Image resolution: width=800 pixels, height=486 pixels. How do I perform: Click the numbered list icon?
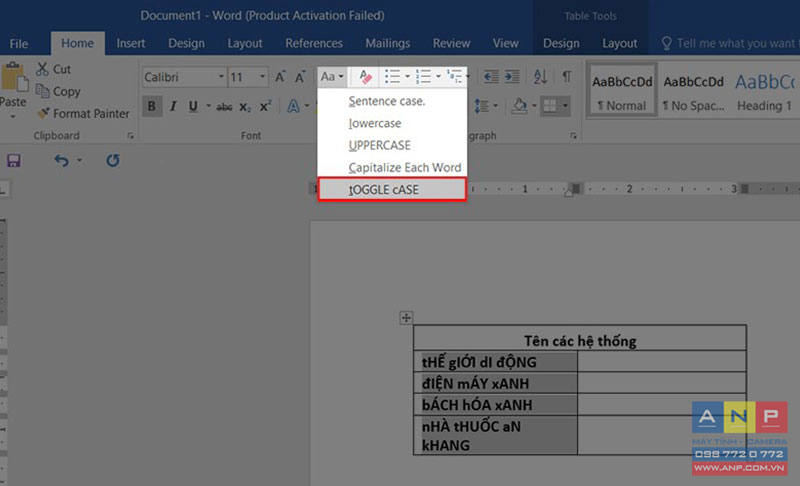423,77
